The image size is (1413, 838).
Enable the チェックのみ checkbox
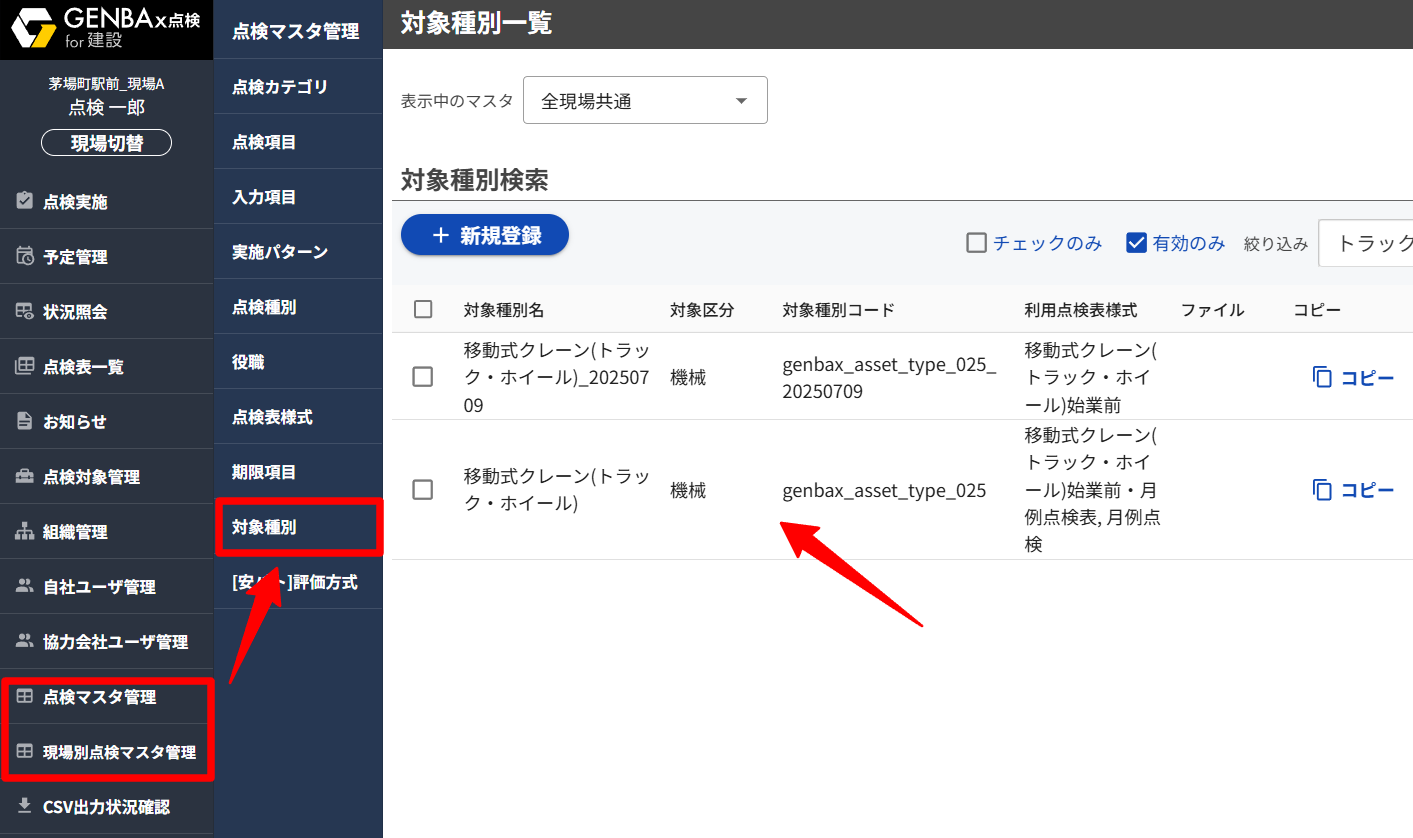click(977, 243)
